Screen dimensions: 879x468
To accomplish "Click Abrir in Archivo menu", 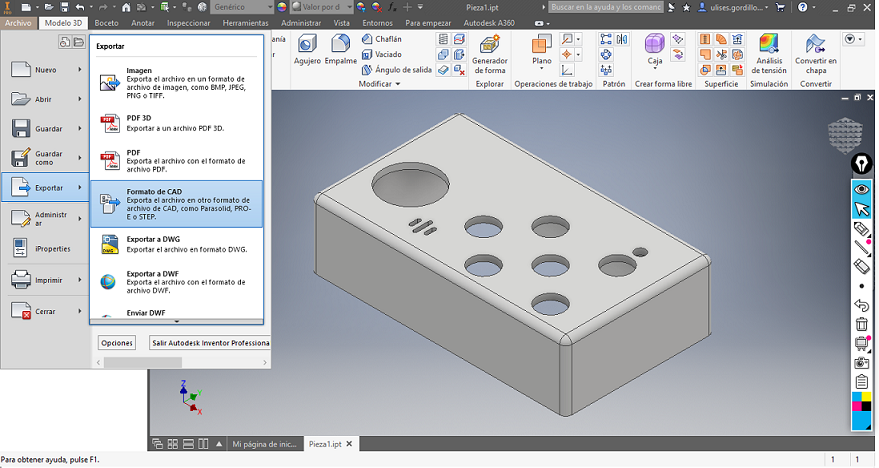I will pyautogui.click(x=45, y=99).
